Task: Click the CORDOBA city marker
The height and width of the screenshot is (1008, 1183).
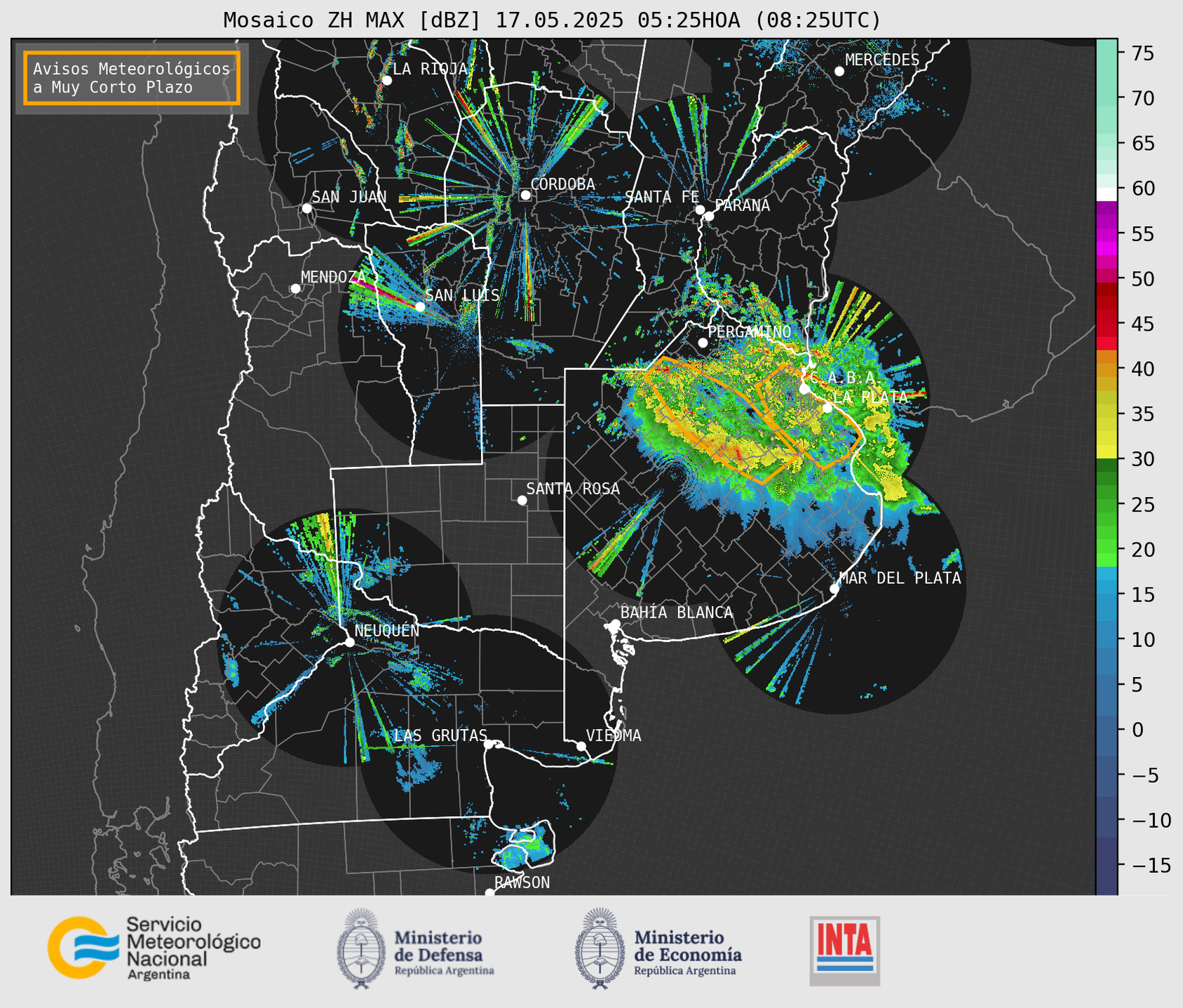Action: 525,195
